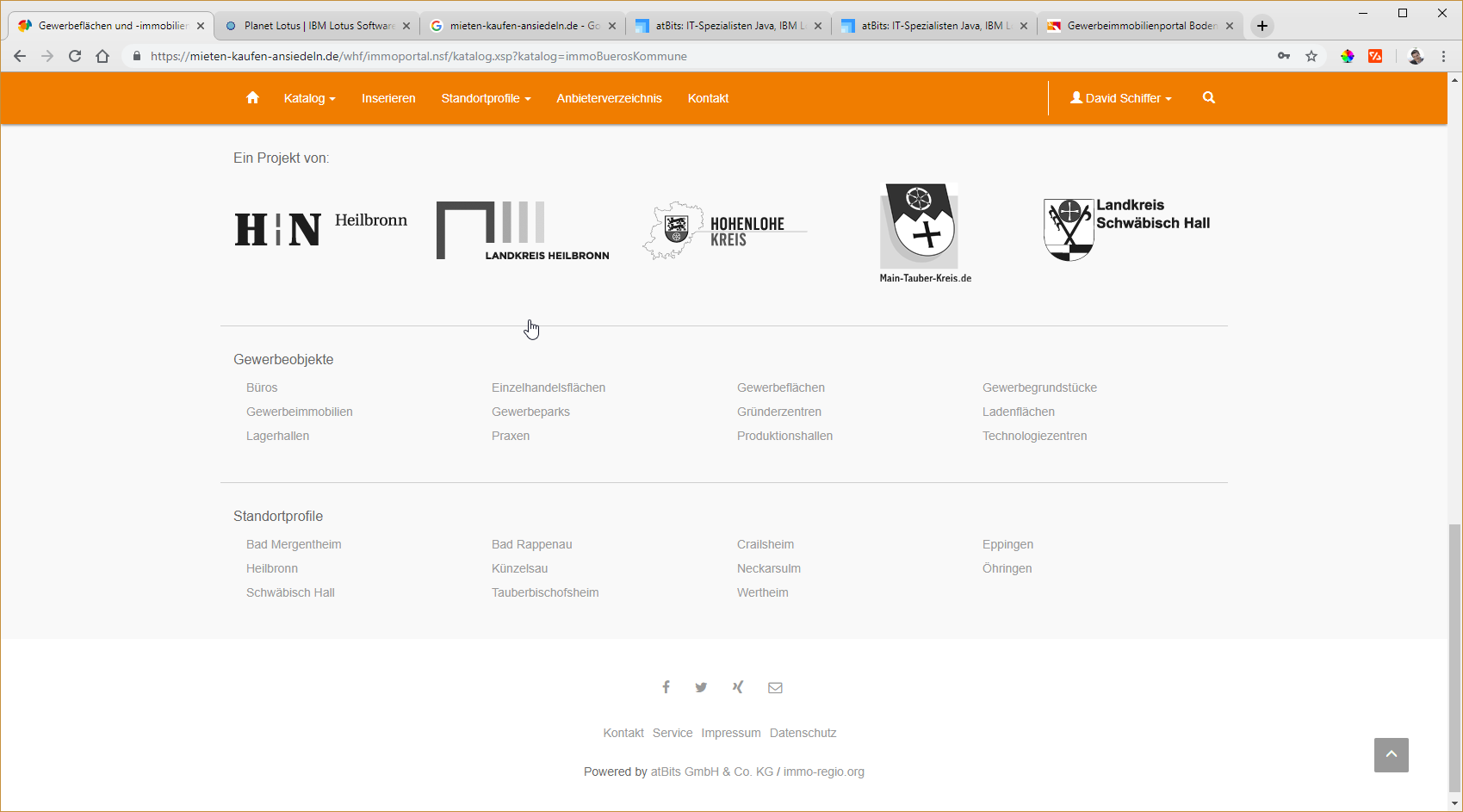Open Bad Mergentheim location profile

[294, 544]
